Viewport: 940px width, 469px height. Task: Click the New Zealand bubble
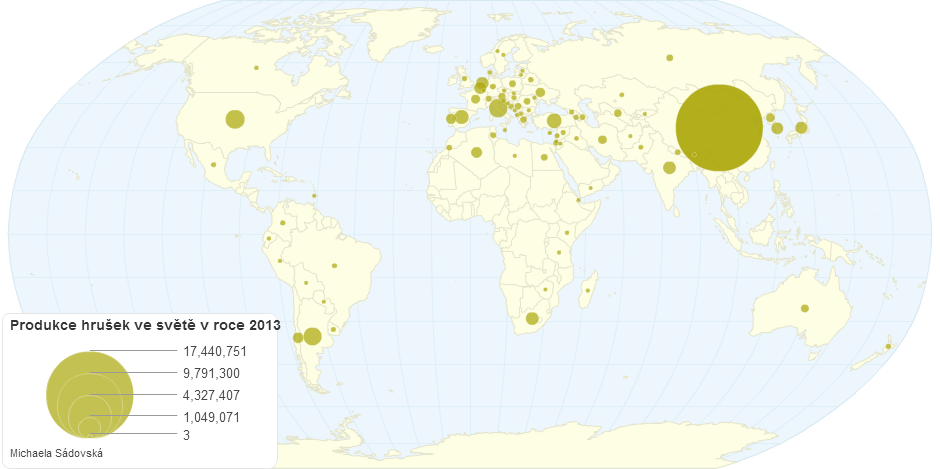click(888, 346)
